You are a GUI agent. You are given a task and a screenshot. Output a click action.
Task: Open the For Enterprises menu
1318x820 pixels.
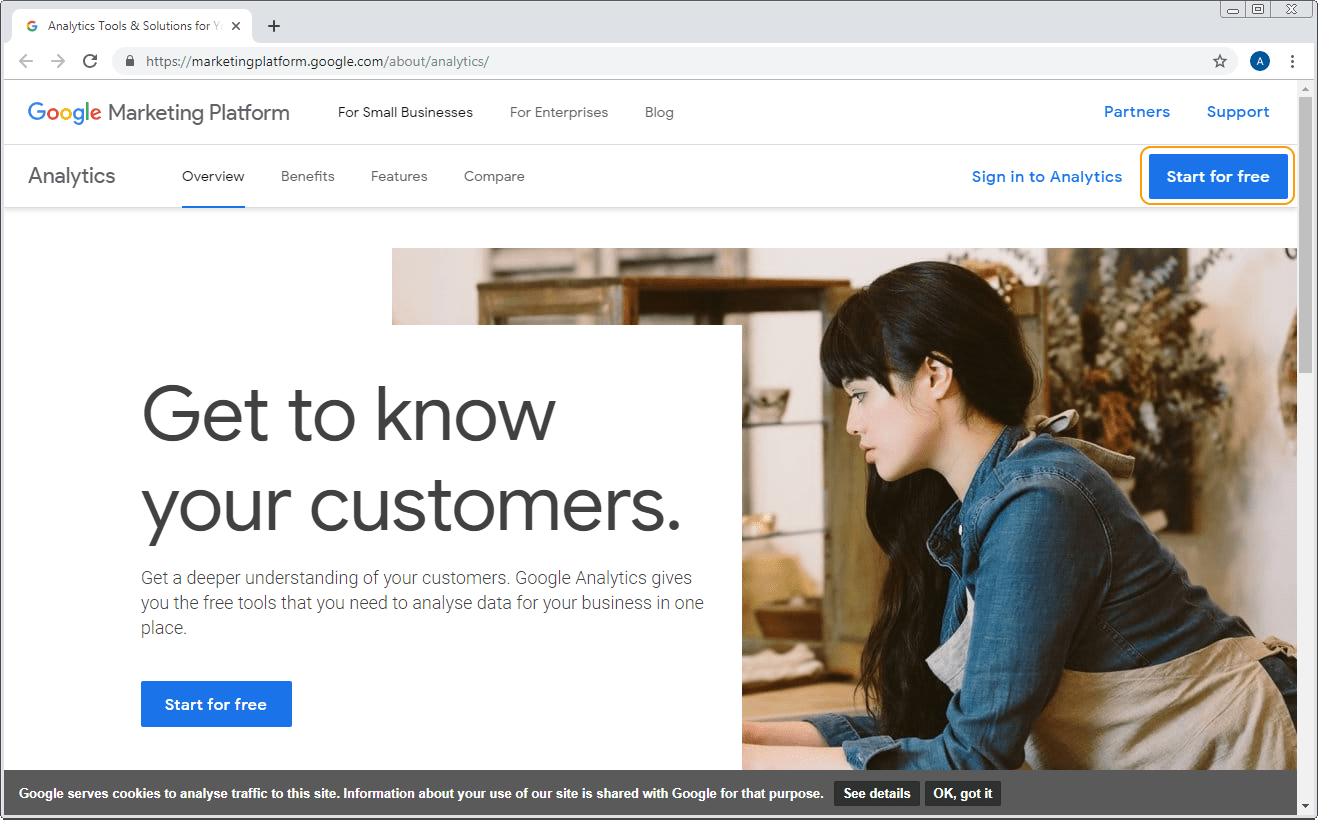pyautogui.click(x=559, y=112)
